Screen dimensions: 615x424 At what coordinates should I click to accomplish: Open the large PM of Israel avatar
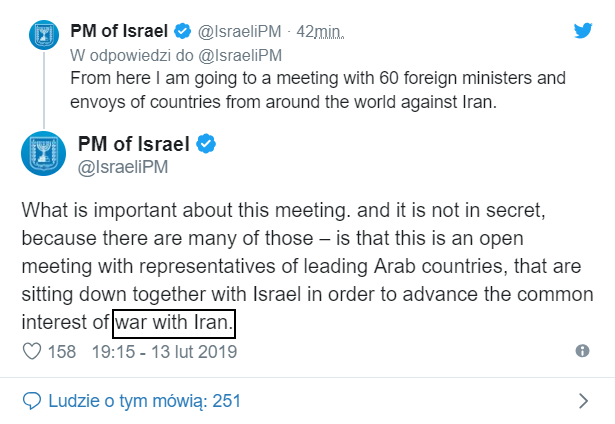pos(44,153)
